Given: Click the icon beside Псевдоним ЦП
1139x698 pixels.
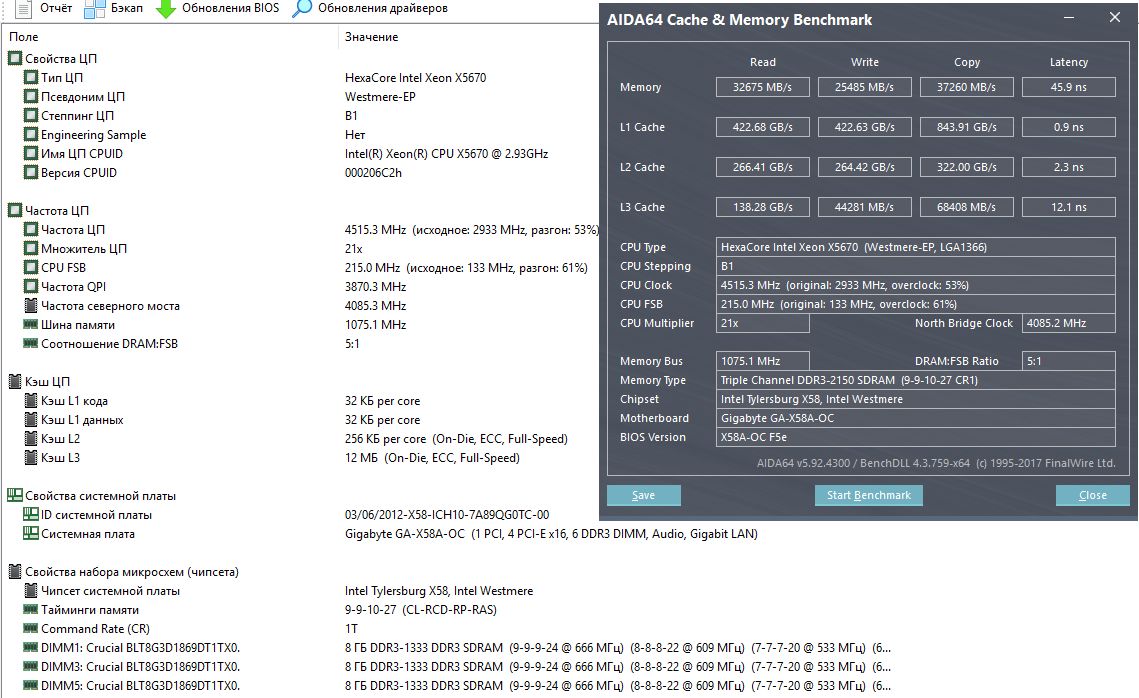Looking at the screenshot, I should click(31, 96).
